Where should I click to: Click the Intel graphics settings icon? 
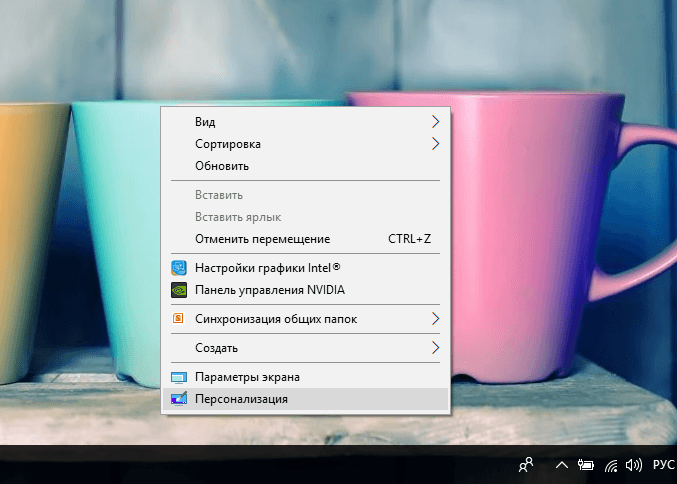179,268
